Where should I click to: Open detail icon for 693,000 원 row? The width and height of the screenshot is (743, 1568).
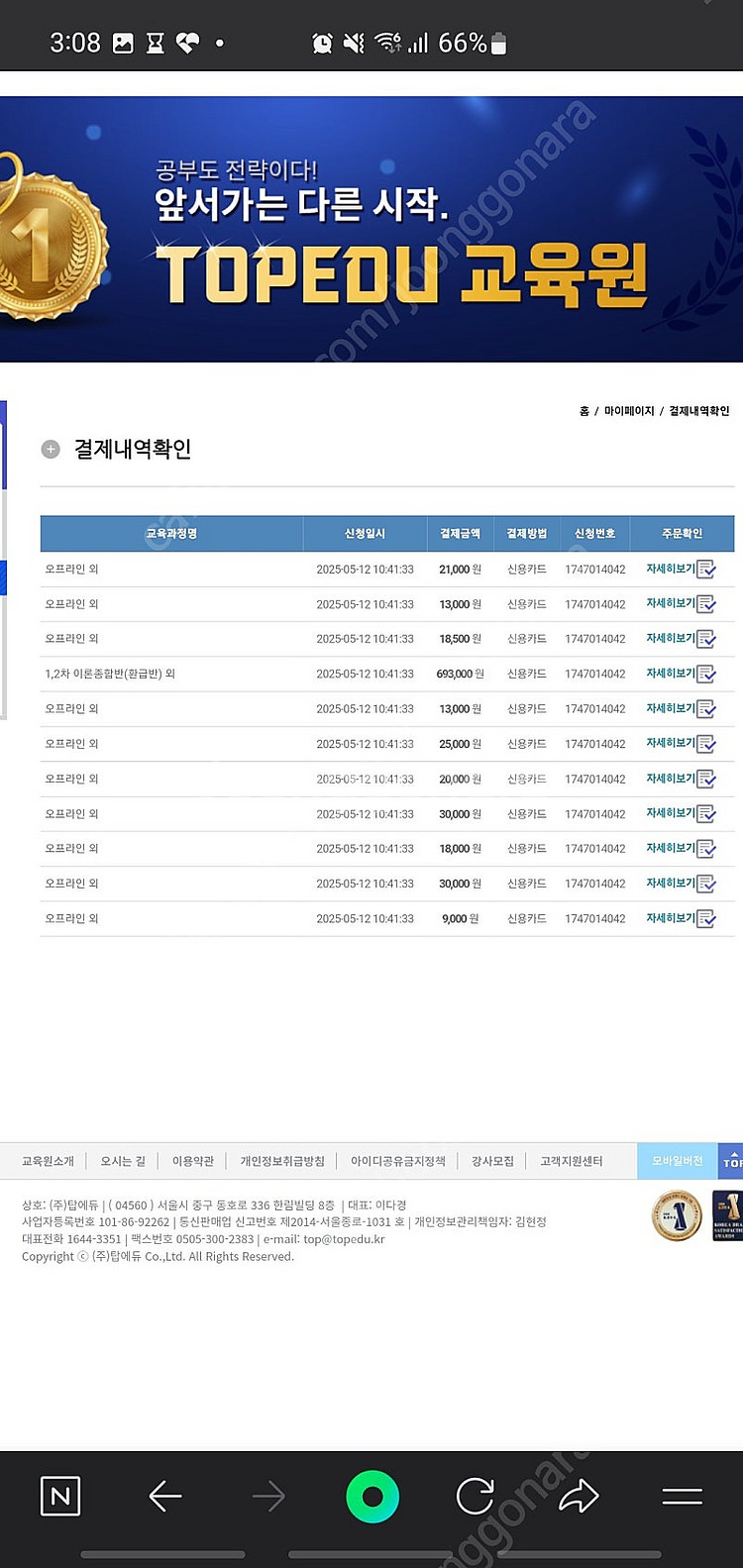(x=706, y=674)
